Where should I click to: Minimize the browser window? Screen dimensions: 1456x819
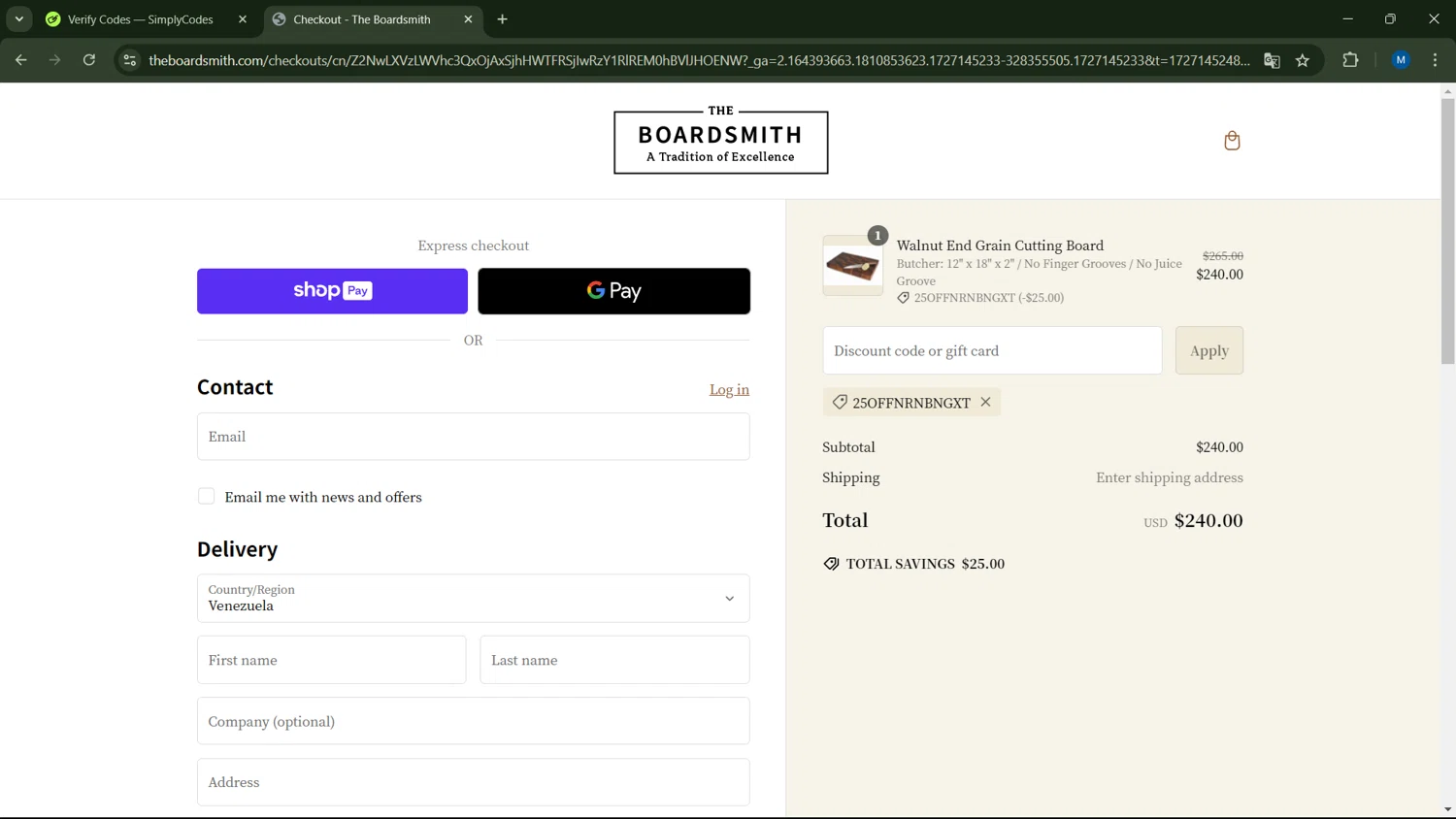click(x=1347, y=19)
